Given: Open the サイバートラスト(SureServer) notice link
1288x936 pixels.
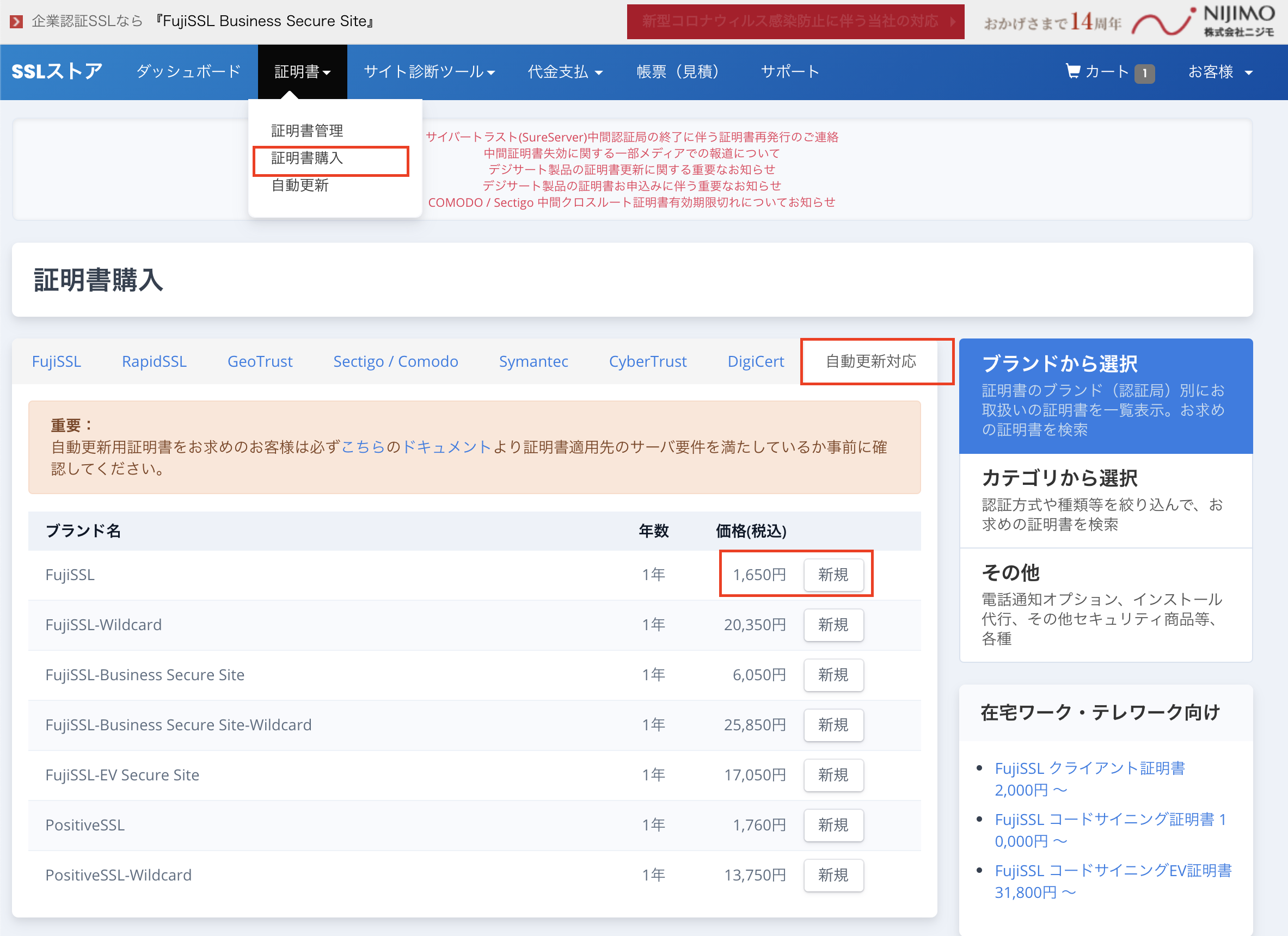Looking at the screenshot, I should point(632,137).
